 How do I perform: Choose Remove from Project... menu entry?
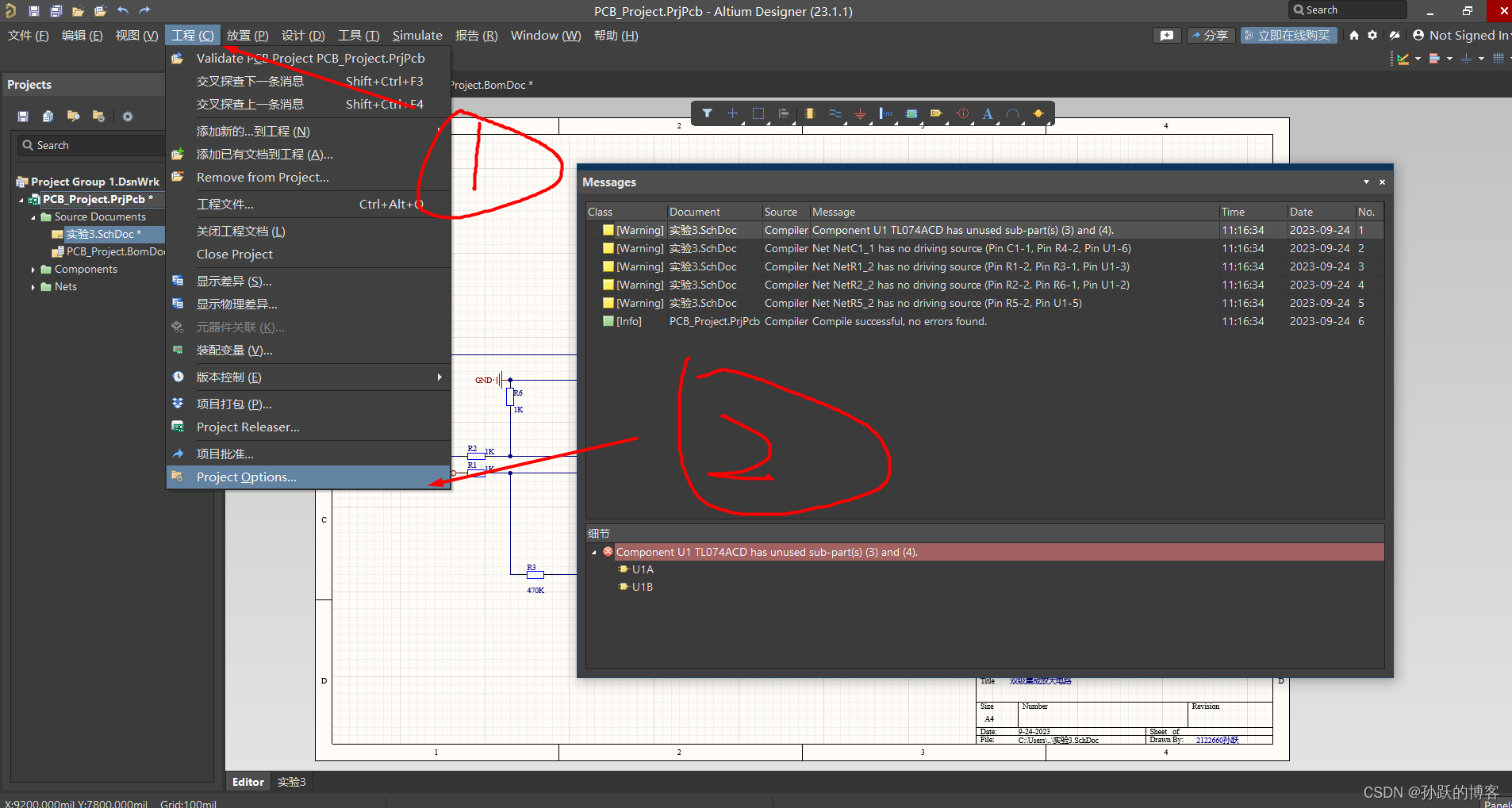tap(308, 178)
